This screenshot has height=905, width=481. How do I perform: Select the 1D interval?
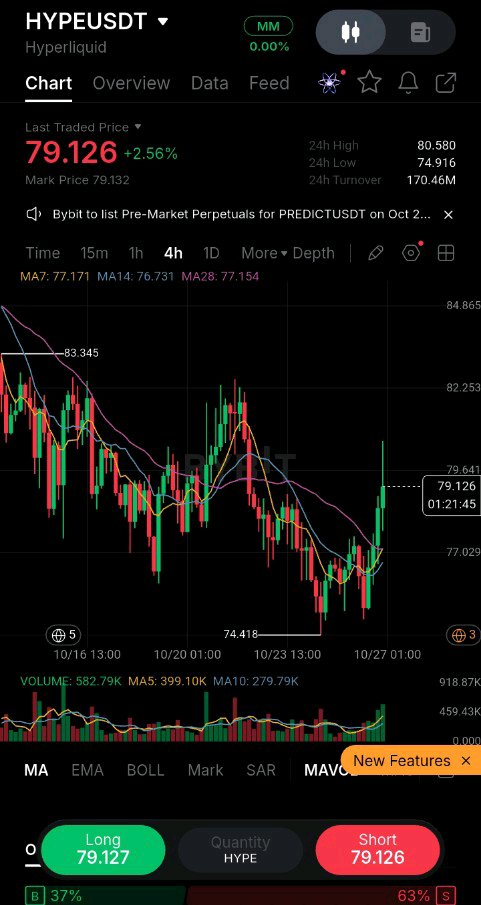[x=212, y=253]
